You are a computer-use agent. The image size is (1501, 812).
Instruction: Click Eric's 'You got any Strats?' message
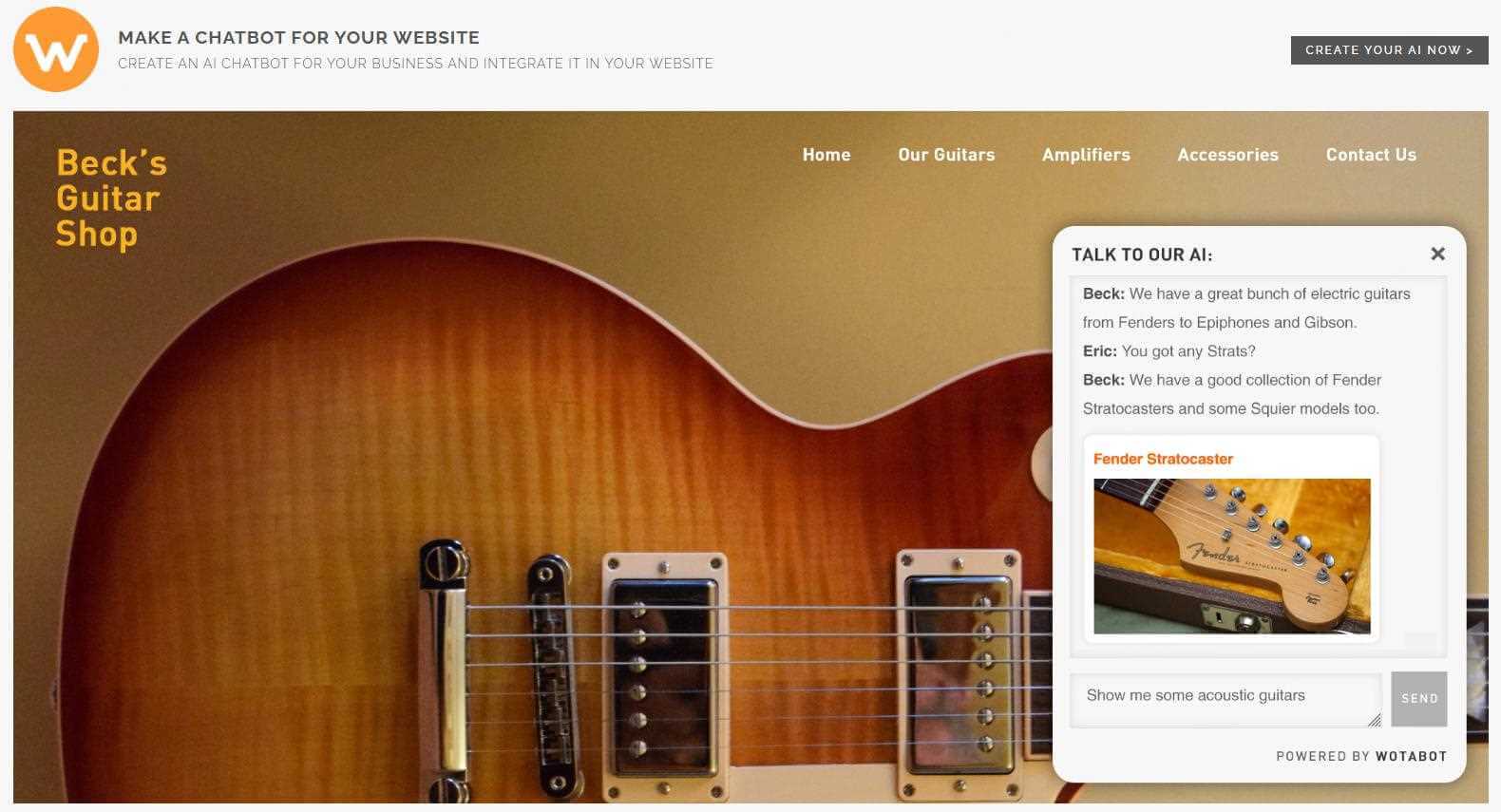tap(1168, 351)
